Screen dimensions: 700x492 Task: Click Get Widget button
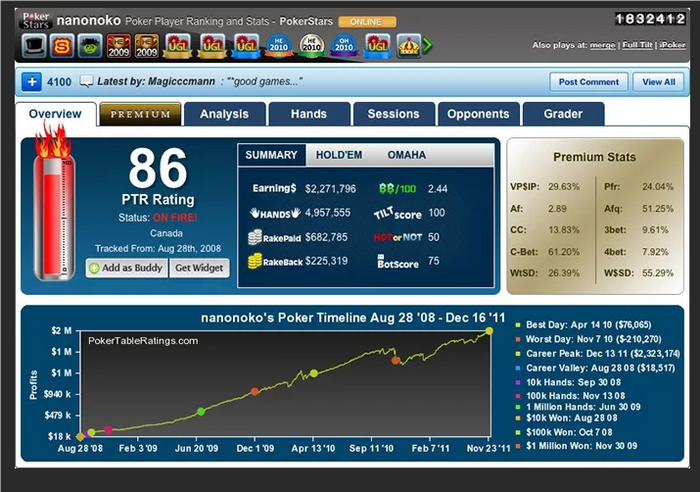199,268
